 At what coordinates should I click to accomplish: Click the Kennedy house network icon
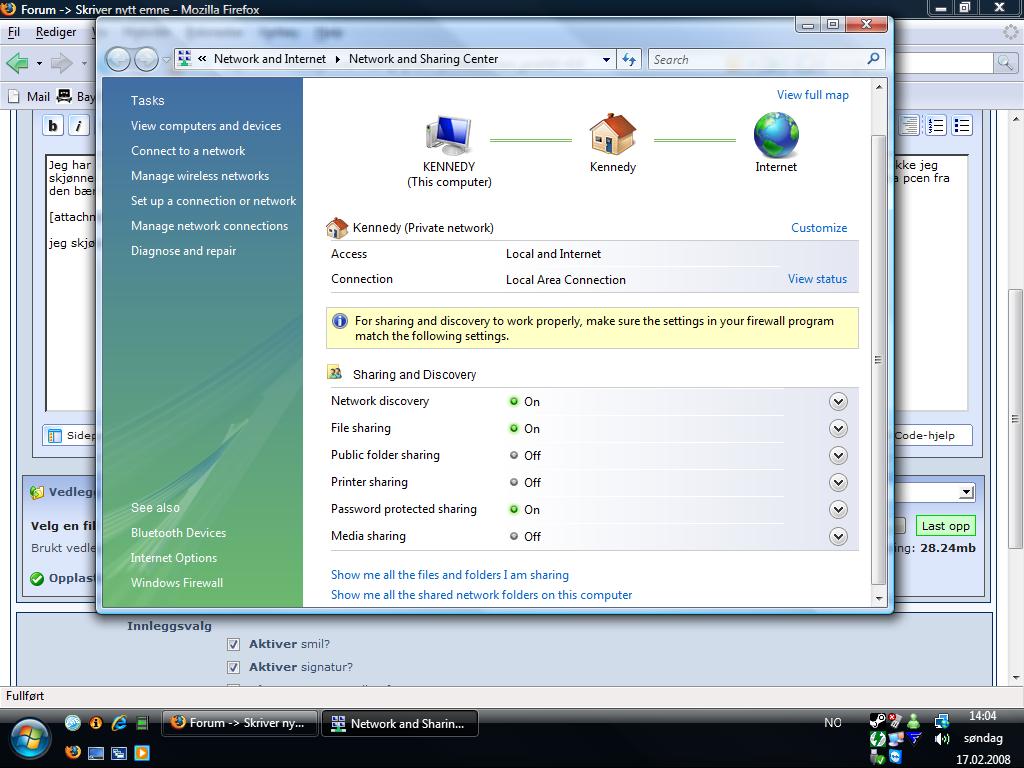[x=612, y=135]
